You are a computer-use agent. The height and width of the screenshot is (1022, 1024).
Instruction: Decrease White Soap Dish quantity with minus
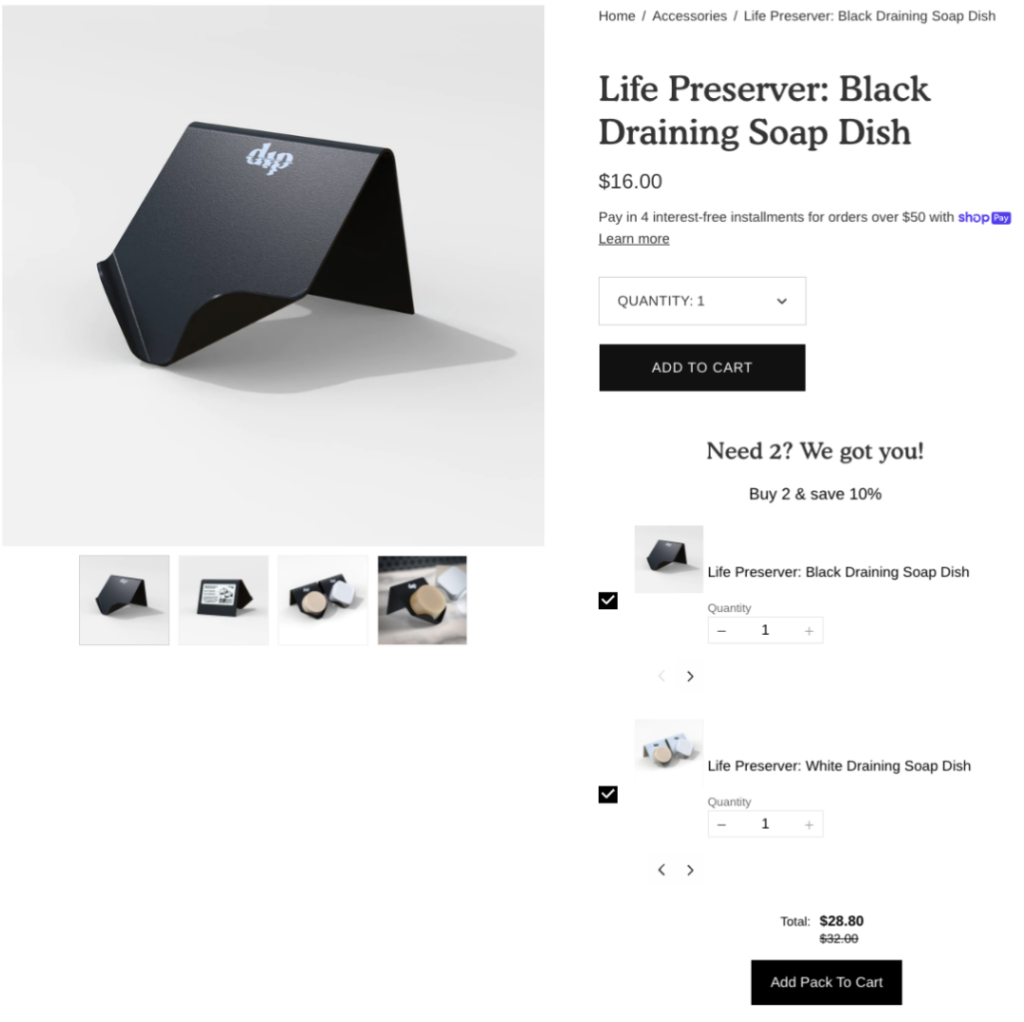click(722, 825)
